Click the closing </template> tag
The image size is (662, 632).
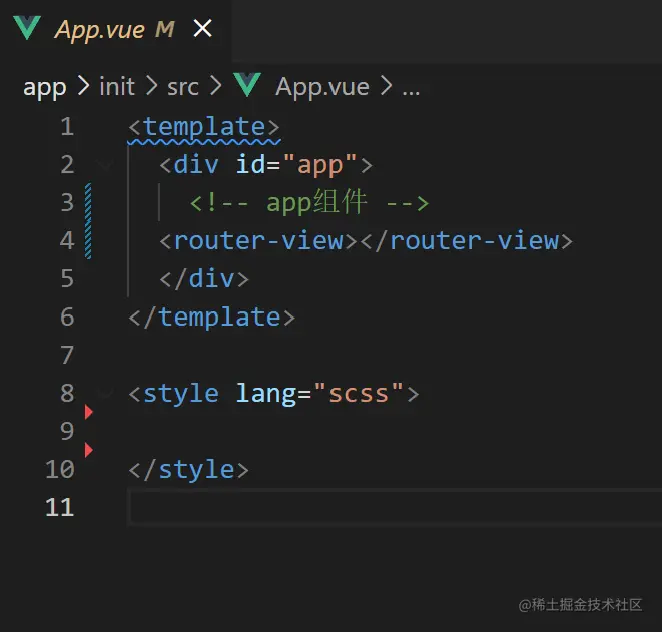212,317
